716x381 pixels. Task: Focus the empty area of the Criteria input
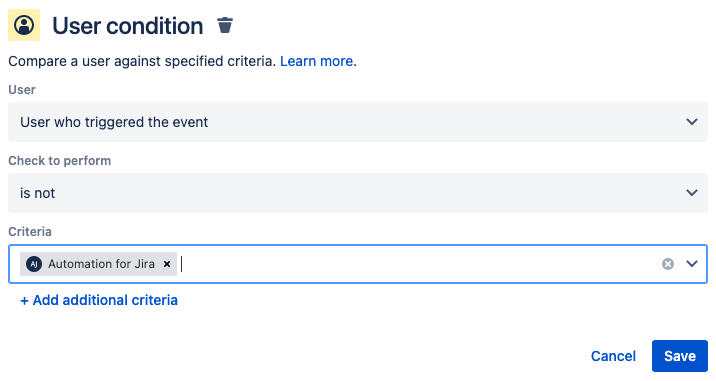click(x=418, y=264)
